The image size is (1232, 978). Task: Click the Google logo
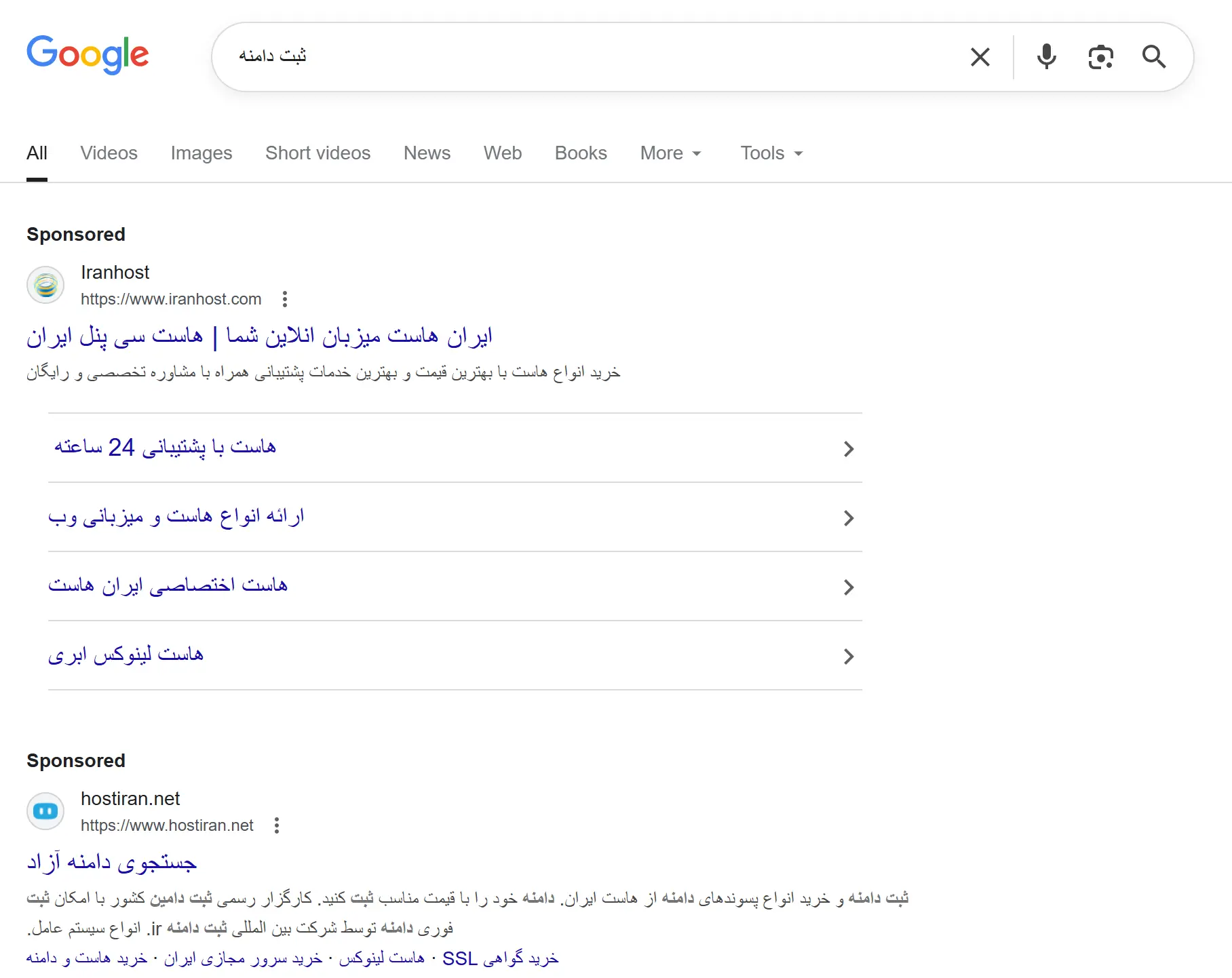[88, 54]
